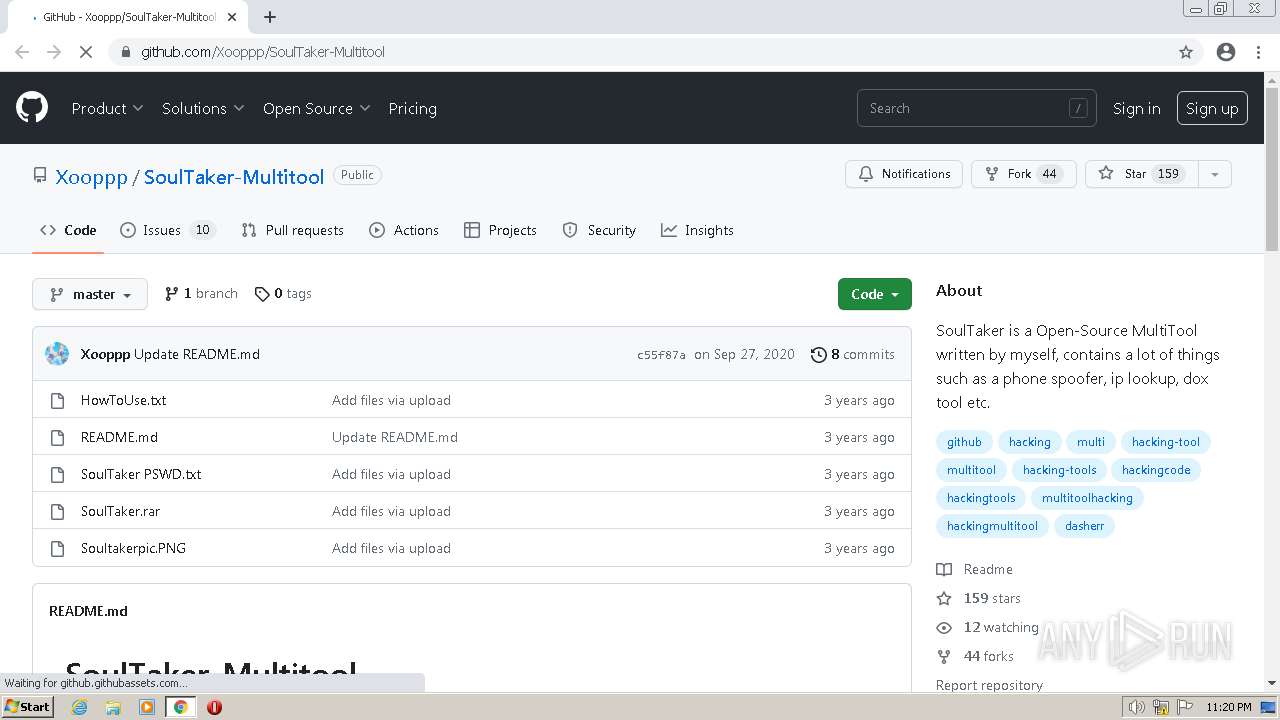The height and width of the screenshot is (720, 1280).
Task: Stop loading the page
Action: click(86, 52)
